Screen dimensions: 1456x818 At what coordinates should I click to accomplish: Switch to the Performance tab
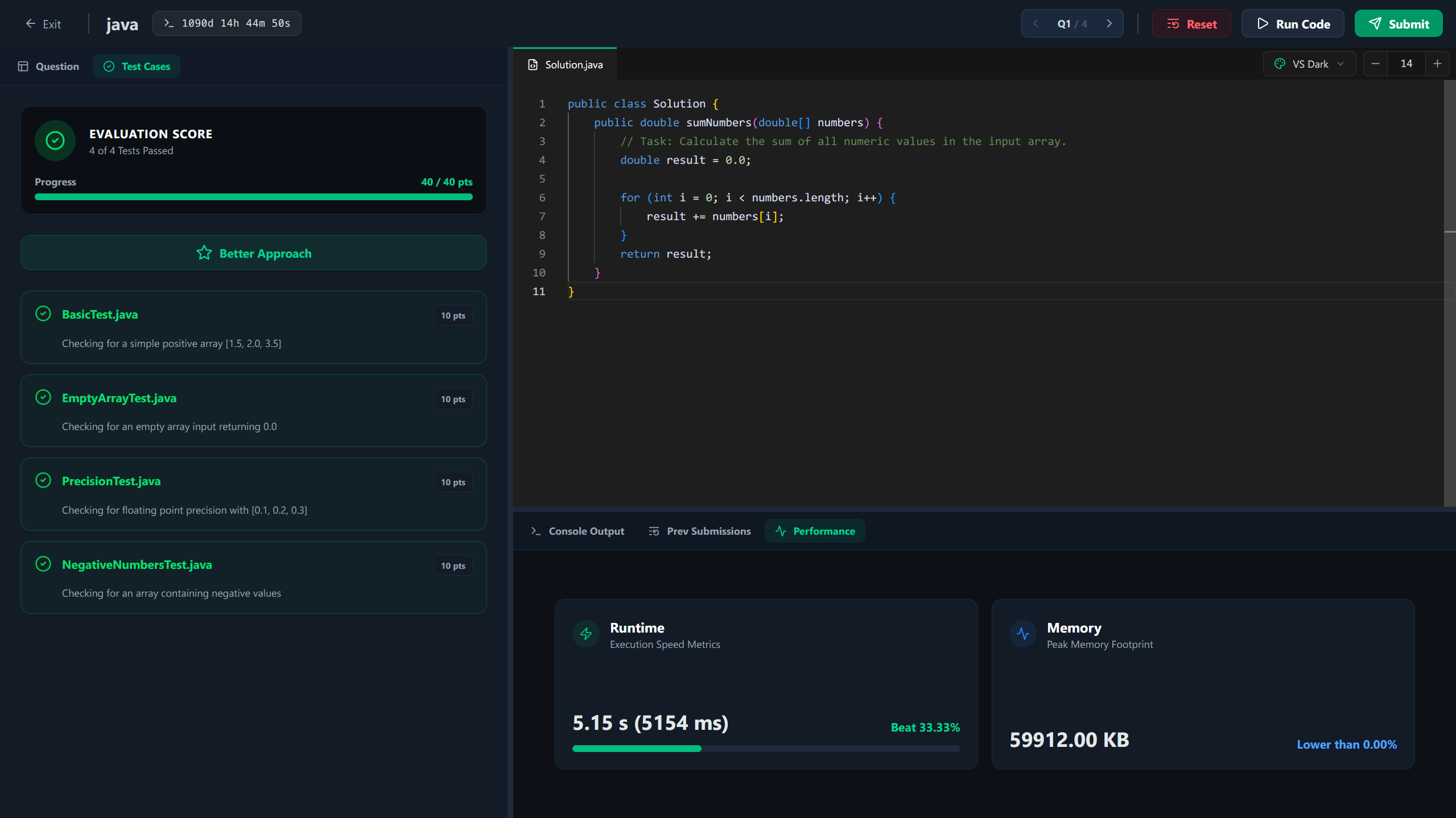(x=815, y=531)
